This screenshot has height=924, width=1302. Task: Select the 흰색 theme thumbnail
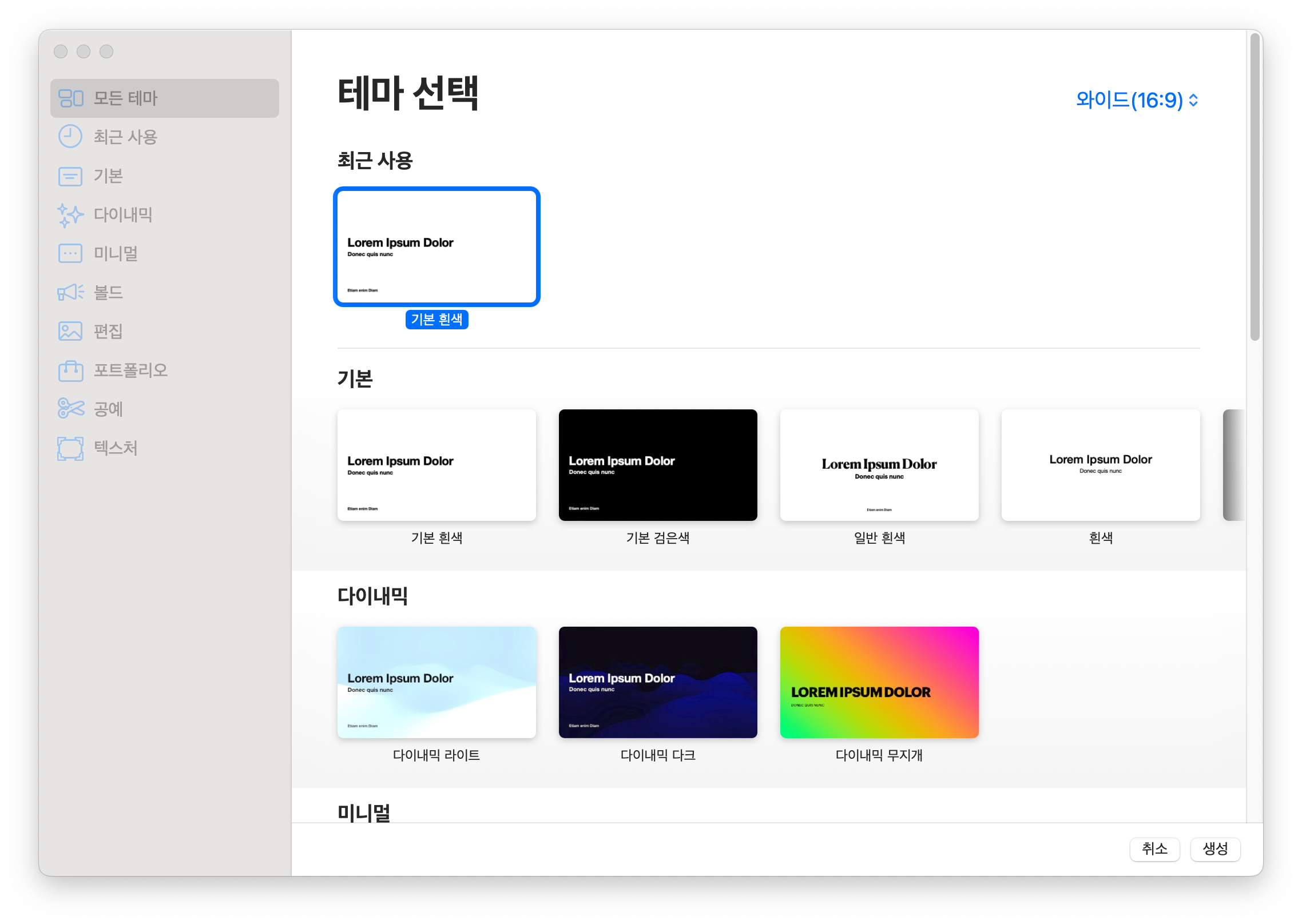(x=1100, y=465)
